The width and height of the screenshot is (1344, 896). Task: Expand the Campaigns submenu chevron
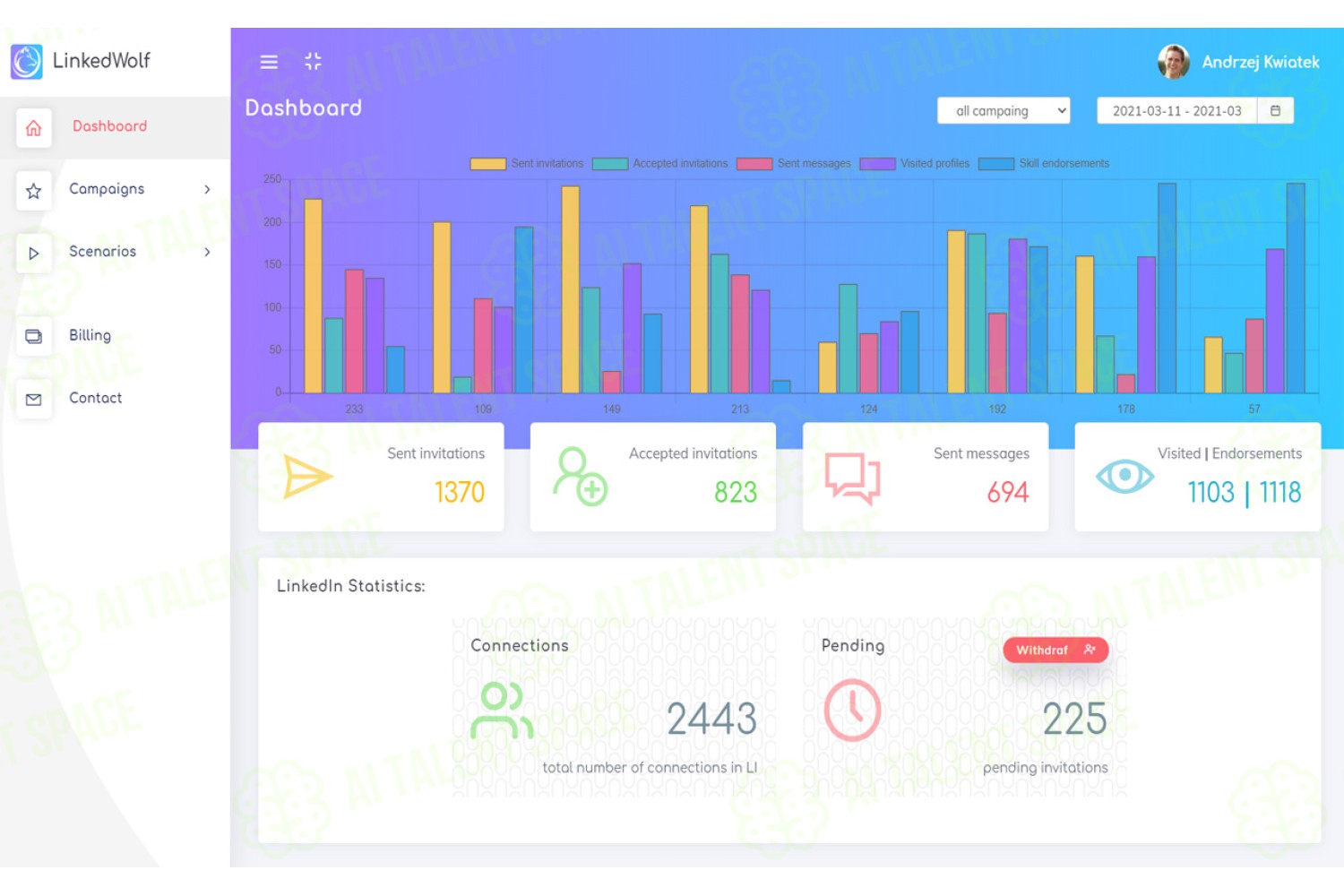(207, 189)
